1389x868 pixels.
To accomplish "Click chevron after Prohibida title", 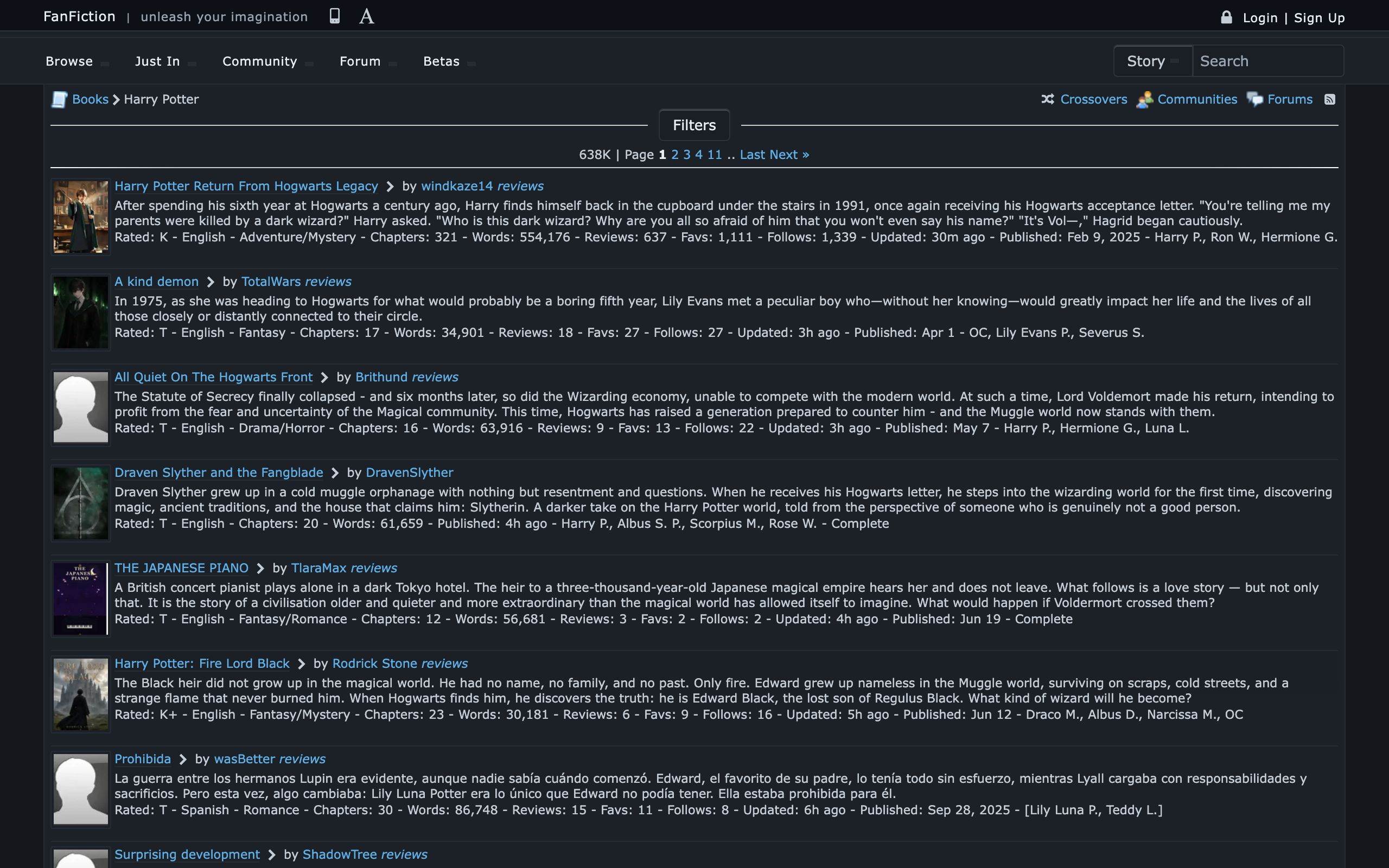I will click(183, 759).
